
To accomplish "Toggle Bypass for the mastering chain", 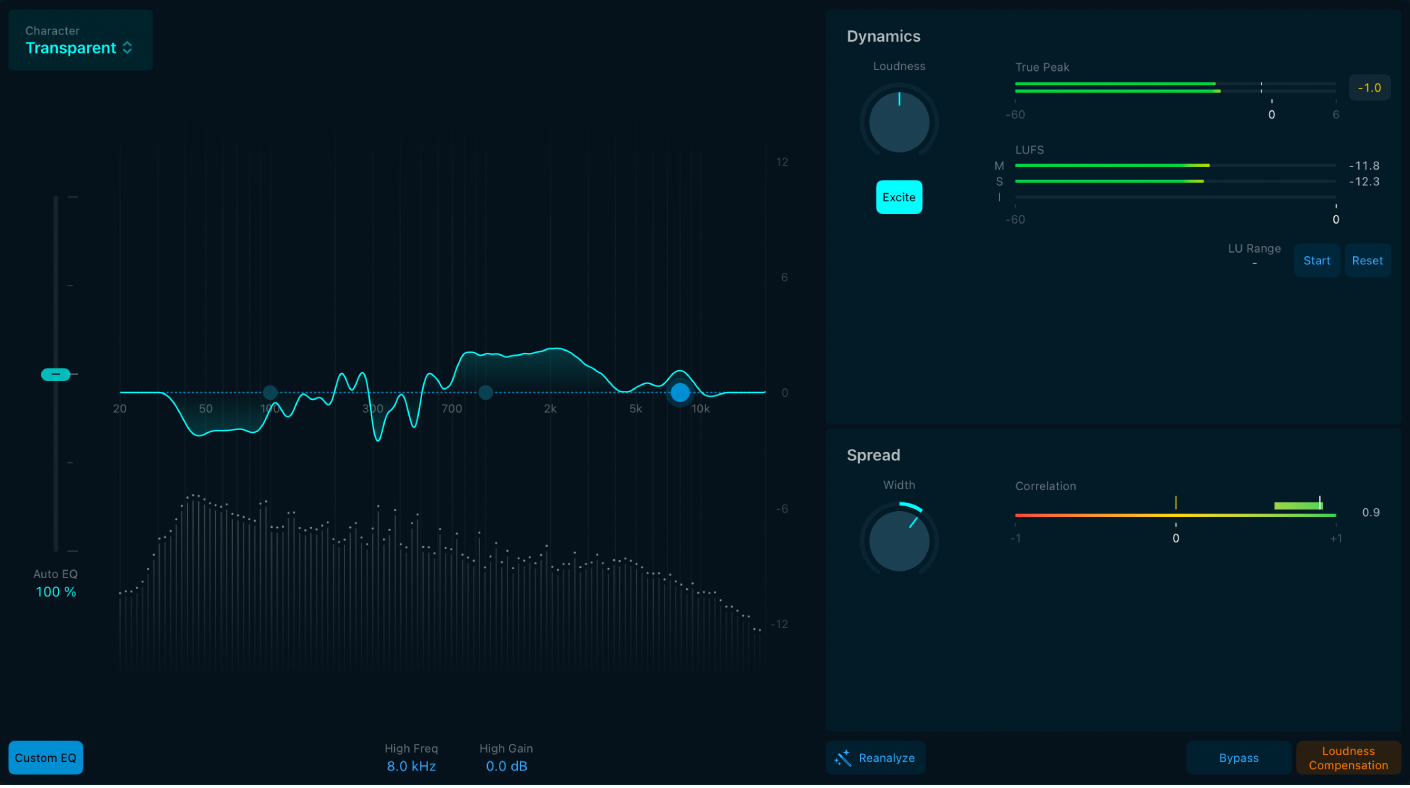I will [1238, 757].
